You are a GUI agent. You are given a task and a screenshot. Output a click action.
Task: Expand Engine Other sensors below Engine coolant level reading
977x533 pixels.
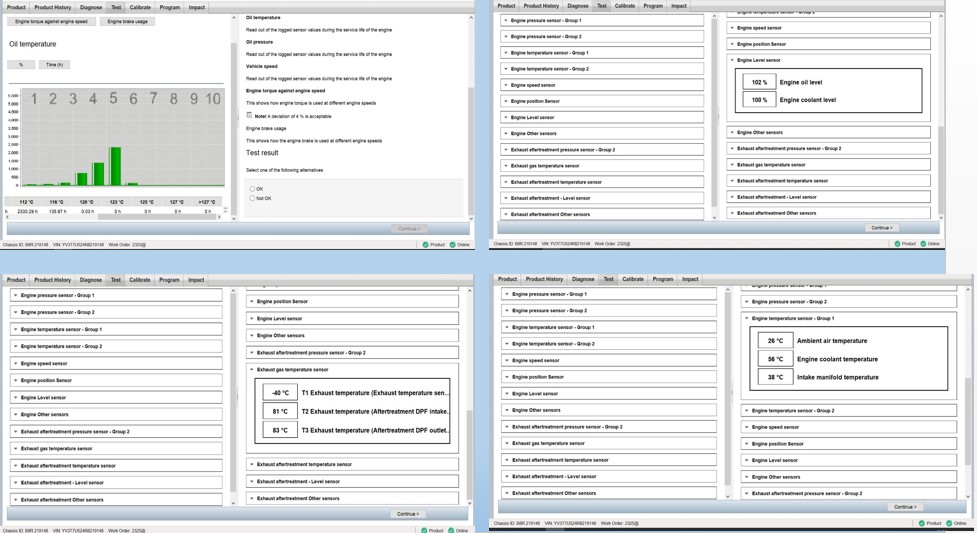tap(829, 132)
